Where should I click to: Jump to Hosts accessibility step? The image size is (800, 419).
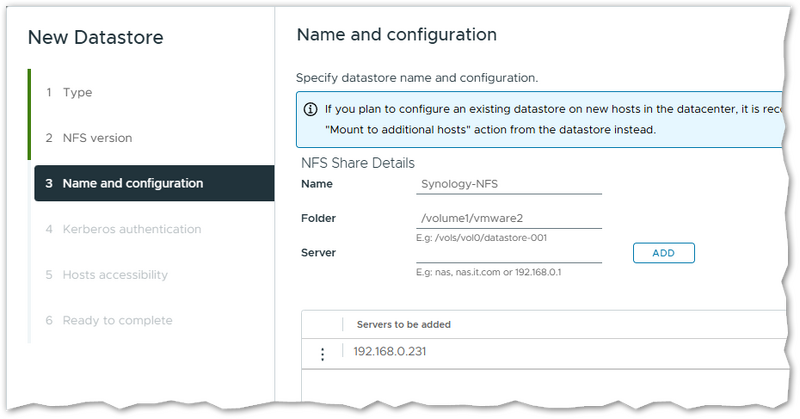click(115, 275)
